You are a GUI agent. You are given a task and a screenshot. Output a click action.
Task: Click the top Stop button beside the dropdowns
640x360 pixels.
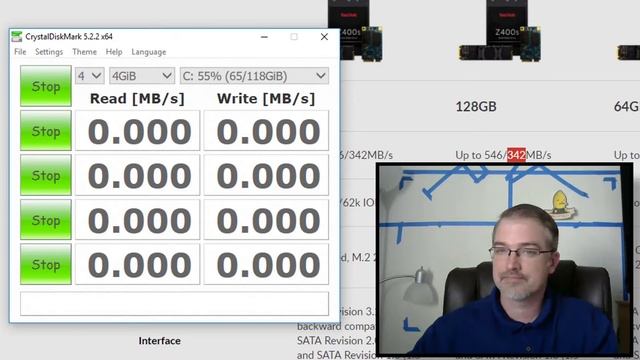46,86
